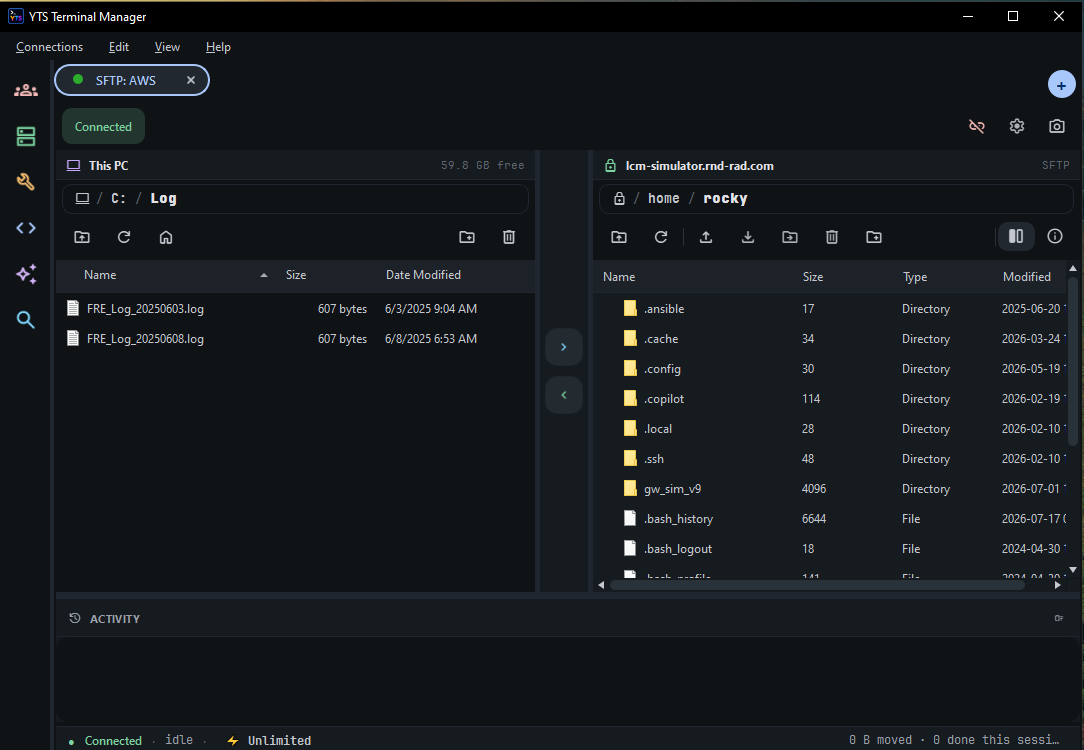This screenshot has height=750, width=1084.
Task: Create new folder in remote pane
Action: [x=874, y=237]
